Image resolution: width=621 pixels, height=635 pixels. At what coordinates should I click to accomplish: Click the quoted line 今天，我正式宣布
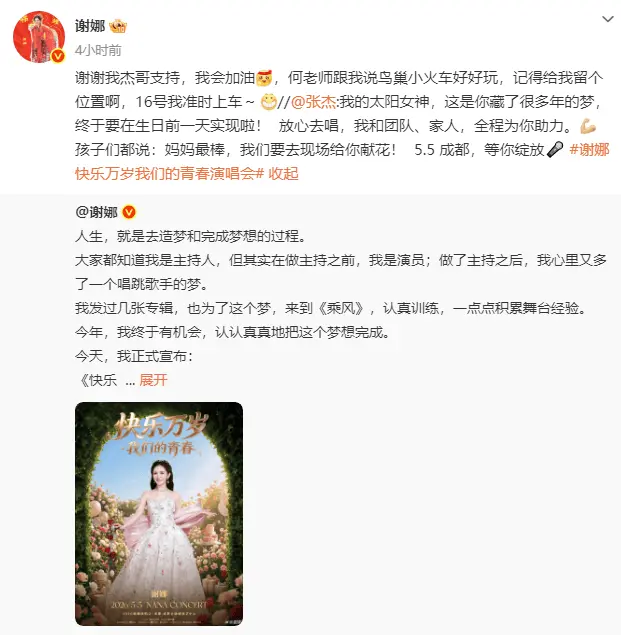[x=134, y=356]
